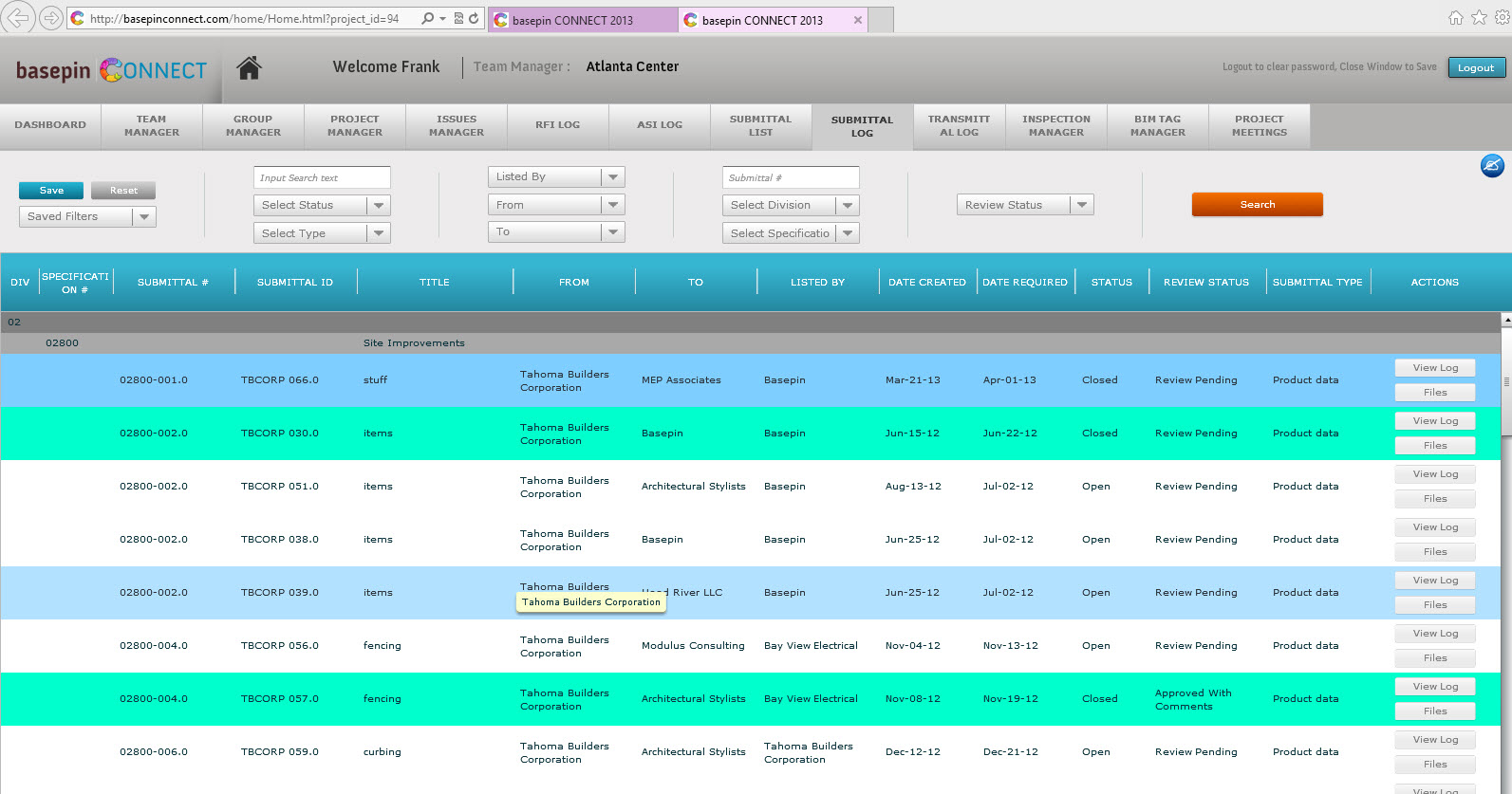Select the TBCORP 039.0 submittal ID cell
Screen dimensions: 1512x794
(x=280, y=593)
